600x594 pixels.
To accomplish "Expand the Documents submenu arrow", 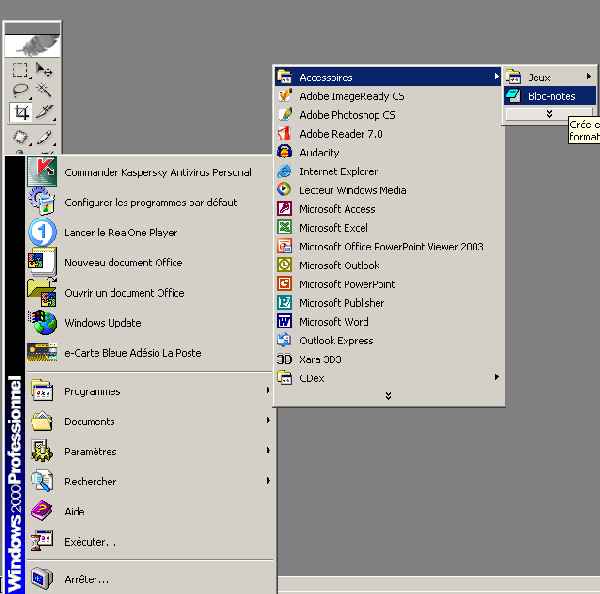I will 268,420.
